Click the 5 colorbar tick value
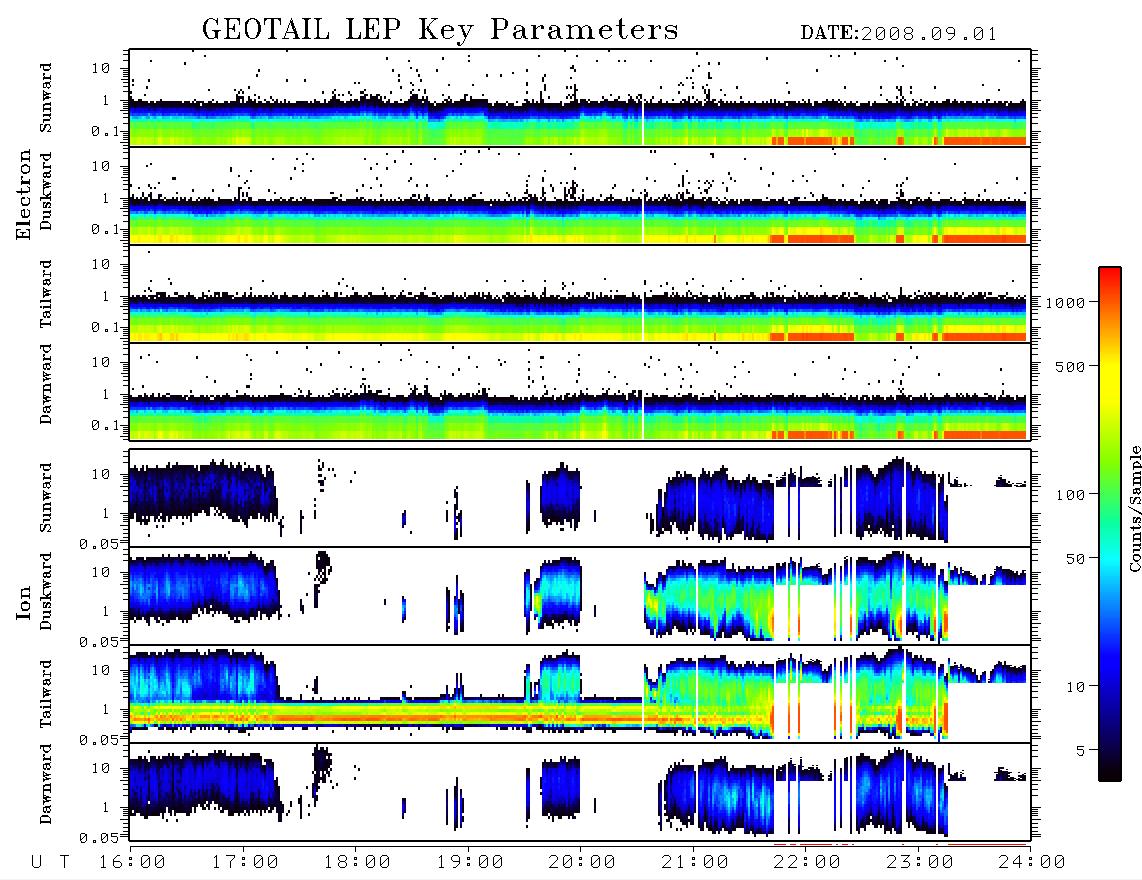The height and width of the screenshot is (880, 1142). pyautogui.click(x=1081, y=751)
